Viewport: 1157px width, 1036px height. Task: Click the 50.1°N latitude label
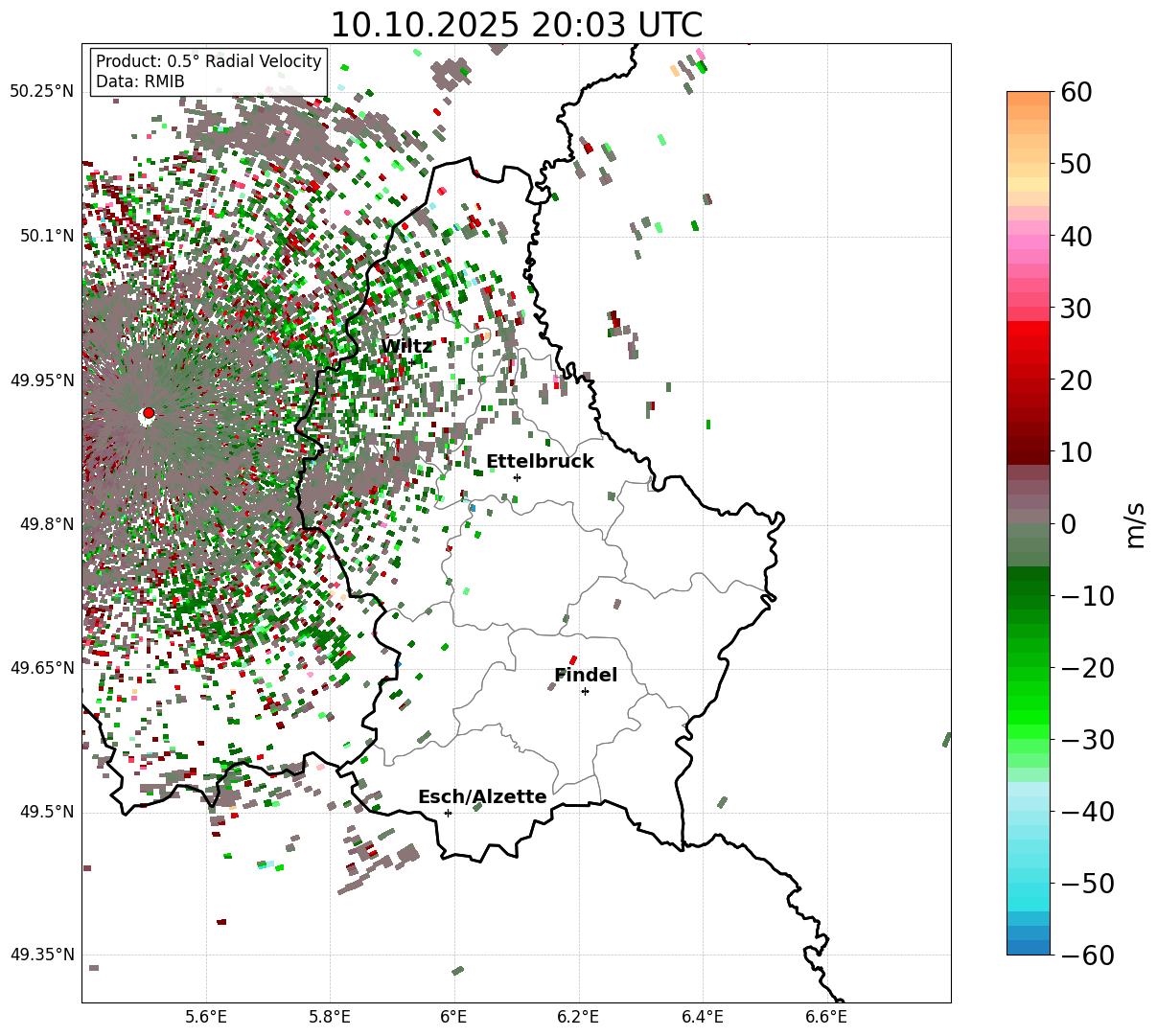47,236
